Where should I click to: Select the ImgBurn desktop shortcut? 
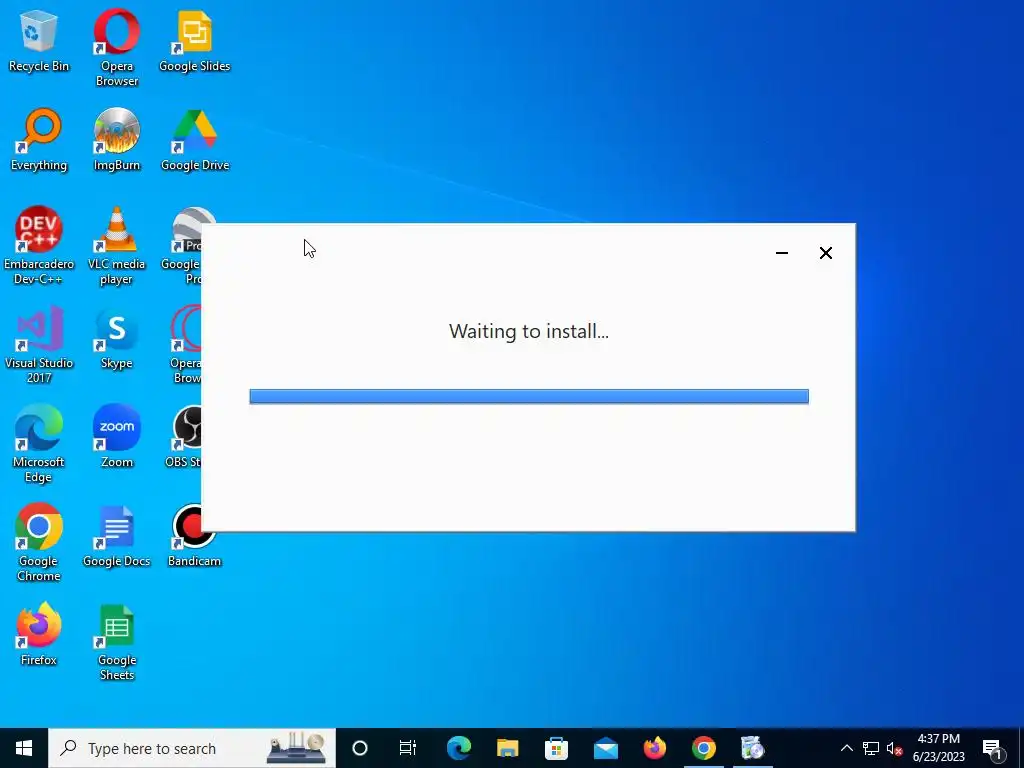point(116,140)
